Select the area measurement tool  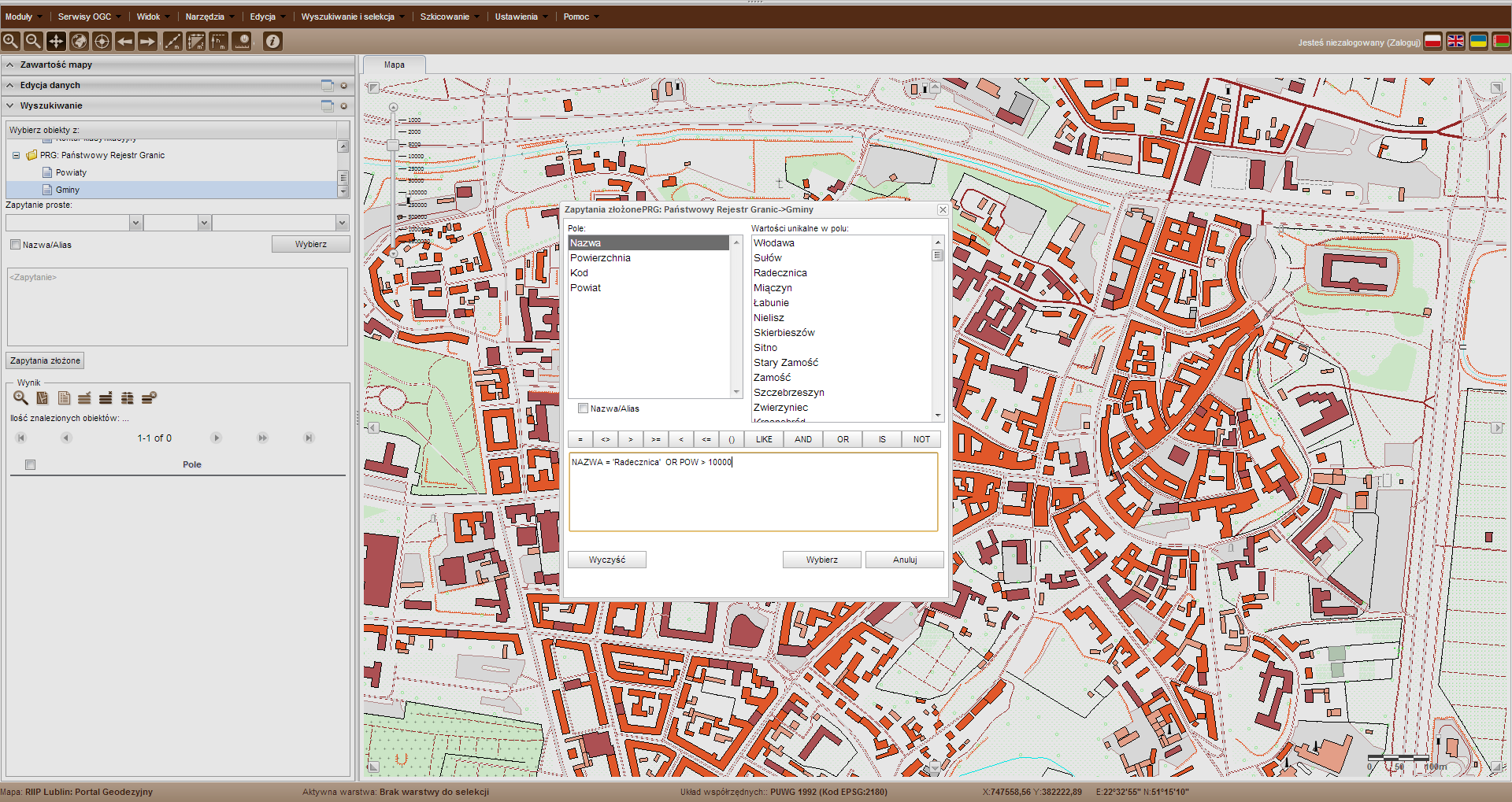click(x=195, y=41)
